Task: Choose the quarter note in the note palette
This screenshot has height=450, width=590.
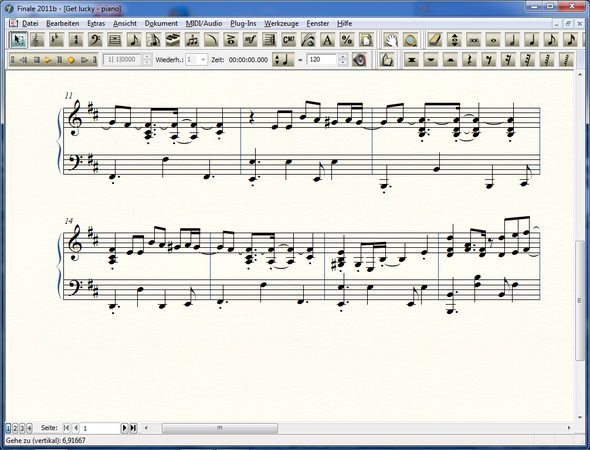Action: pos(532,40)
